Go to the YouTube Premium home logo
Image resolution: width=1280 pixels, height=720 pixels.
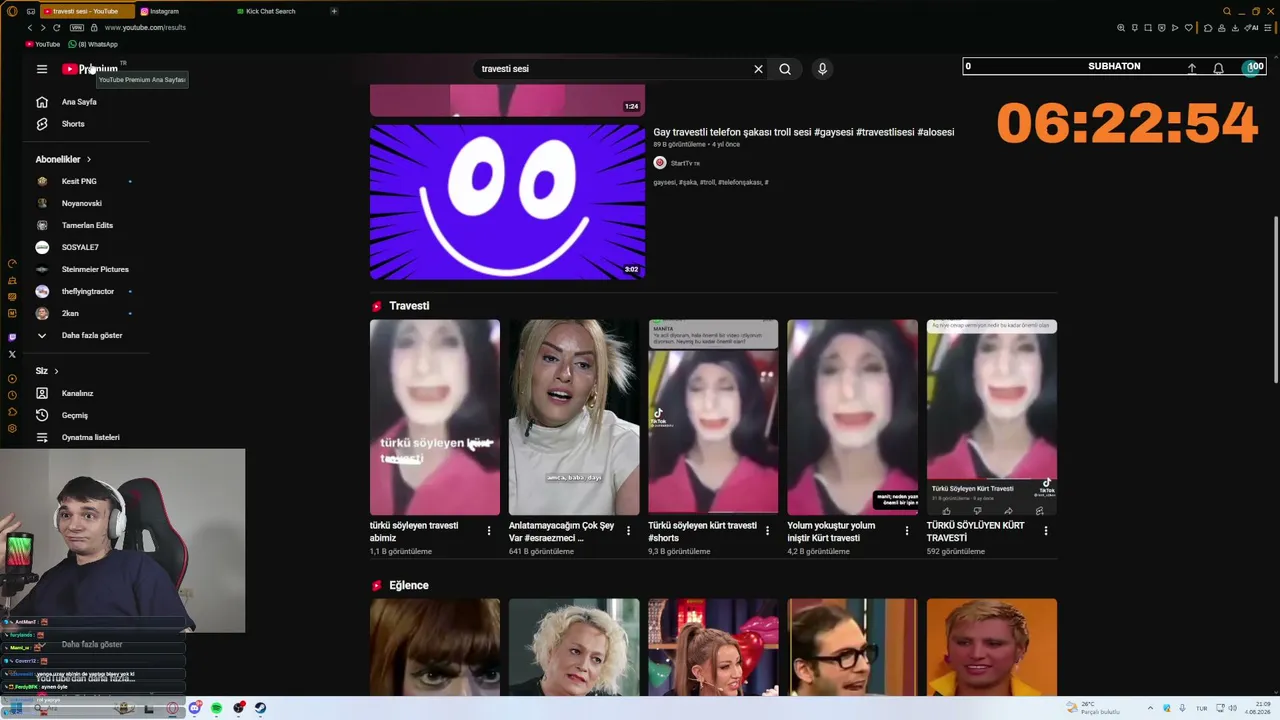coord(90,69)
